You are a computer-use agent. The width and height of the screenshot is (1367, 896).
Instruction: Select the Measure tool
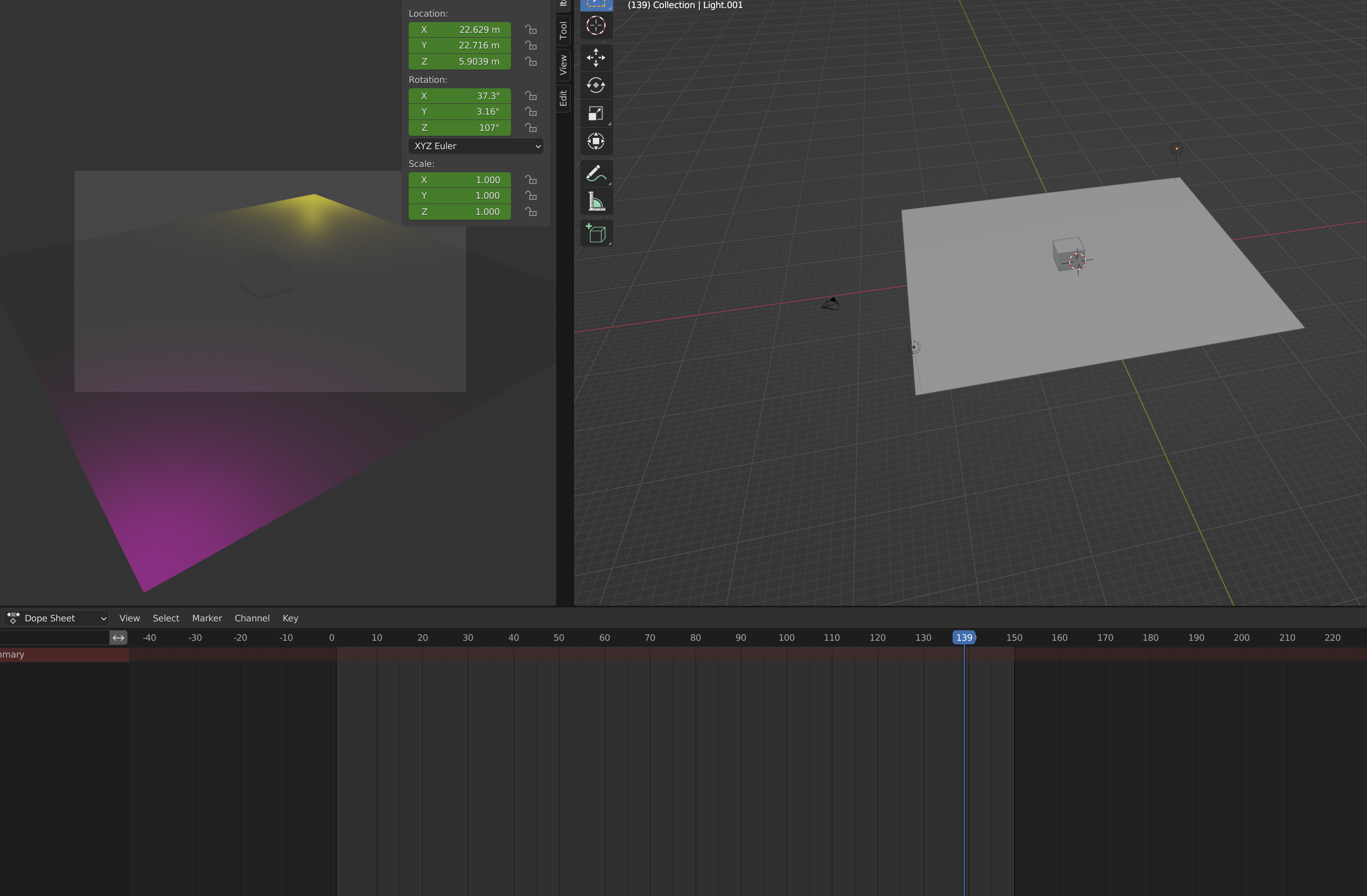point(595,201)
